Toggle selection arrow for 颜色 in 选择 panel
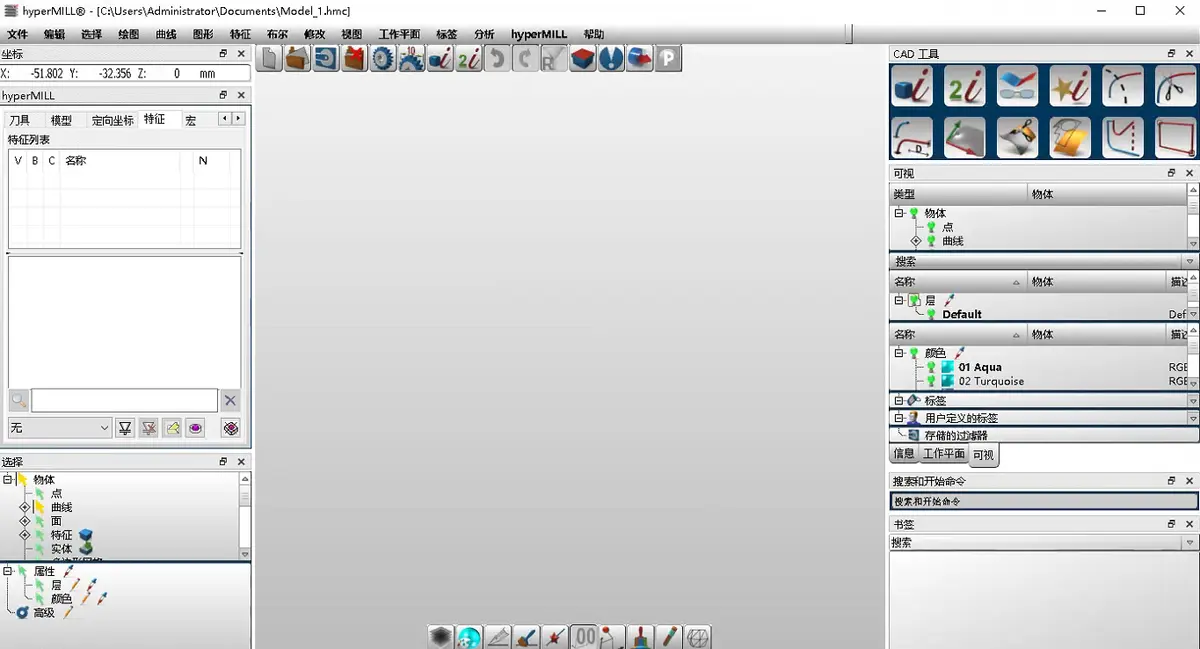The width and height of the screenshot is (1200, 649). pyautogui.click(x=40, y=598)
